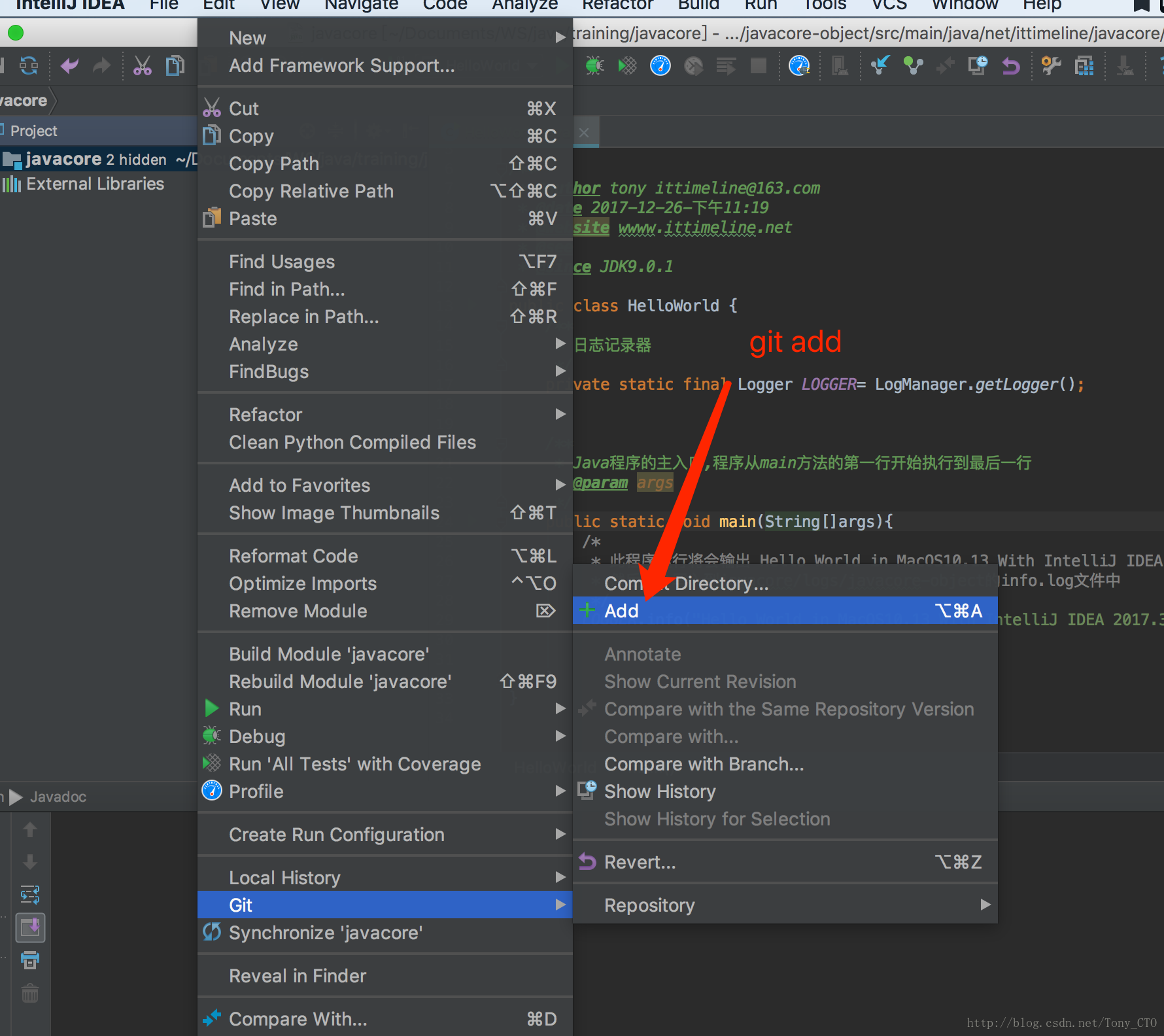Choose Remove Module entry
The height and width of the screenshot is (1036, 1164).
click(x=385, y=611)
